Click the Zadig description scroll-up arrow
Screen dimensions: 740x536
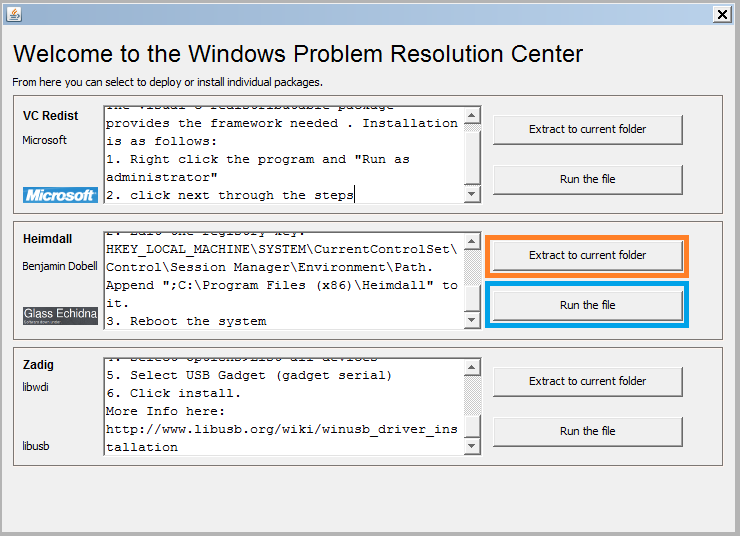pos(472,368)
